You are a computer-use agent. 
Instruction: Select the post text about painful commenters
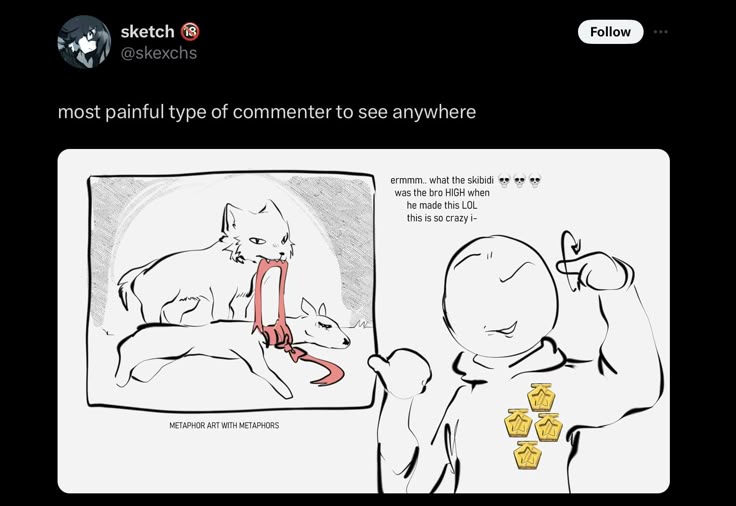(x=267, y=112)
